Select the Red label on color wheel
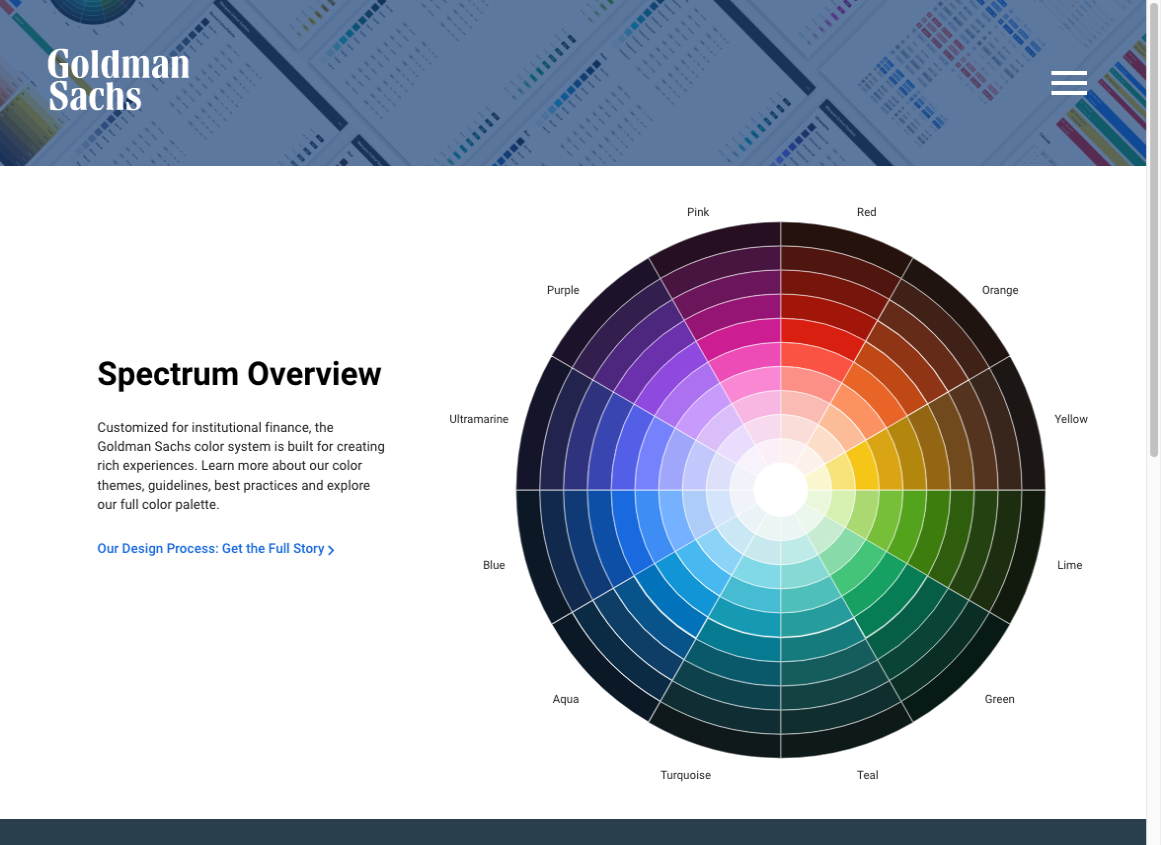The height and width of the screenshot is (845, 1161). 866,212
